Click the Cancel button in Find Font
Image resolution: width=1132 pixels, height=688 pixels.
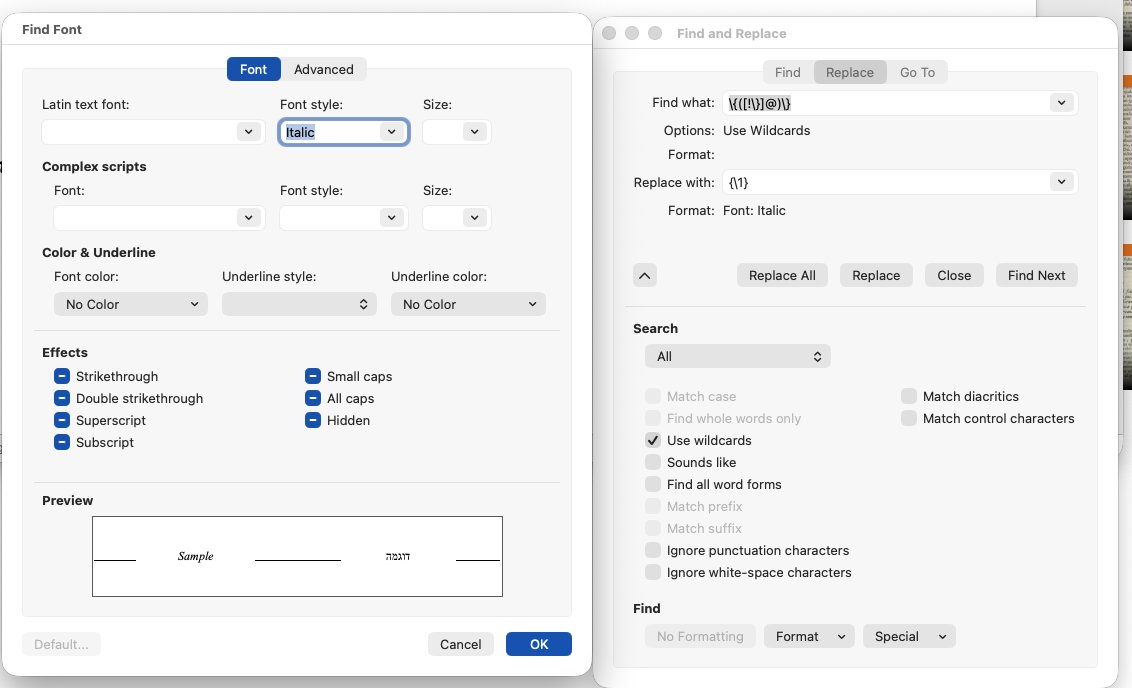tap(461, 644)
